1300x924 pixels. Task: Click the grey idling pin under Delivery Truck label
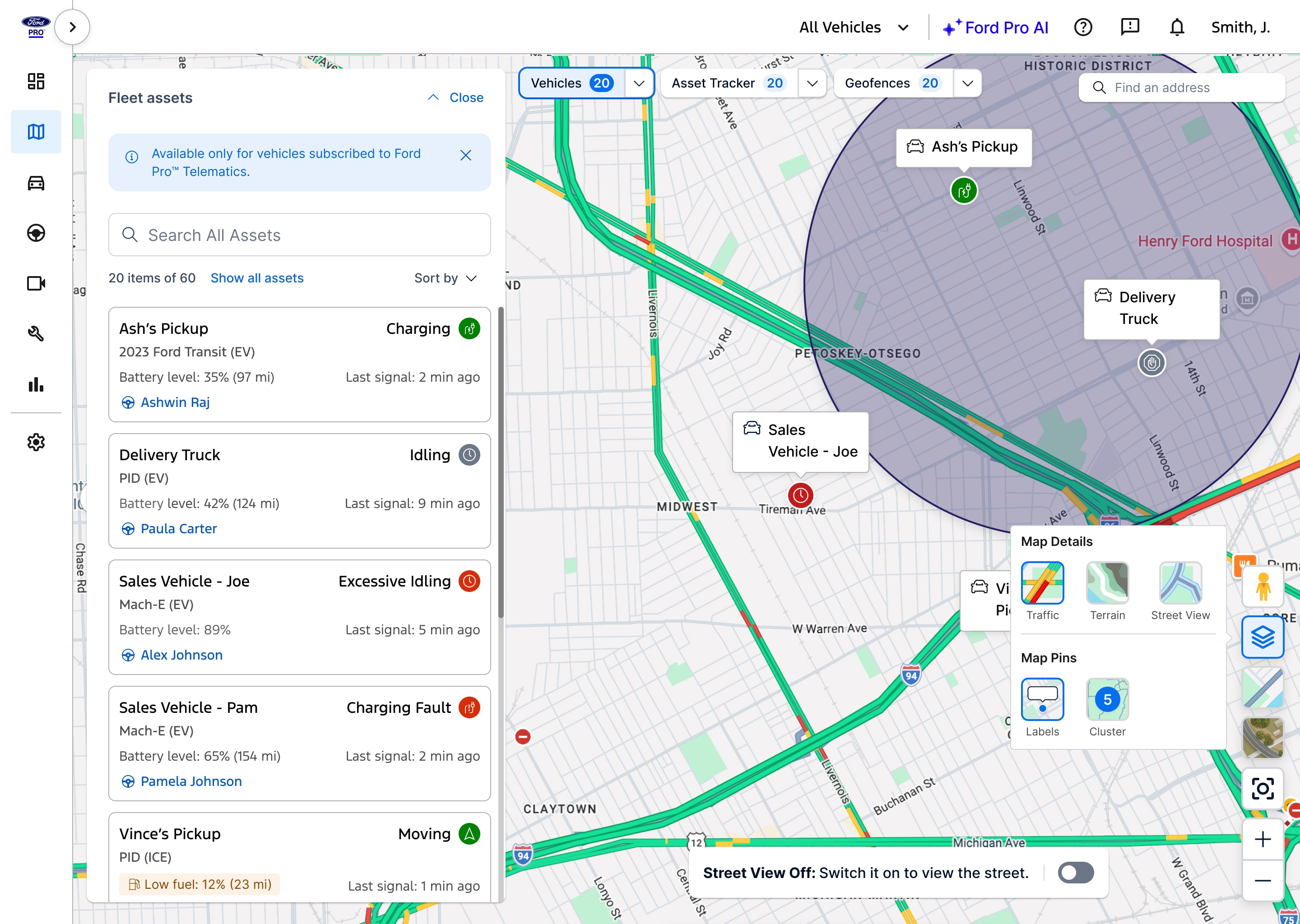point(1152,363)
